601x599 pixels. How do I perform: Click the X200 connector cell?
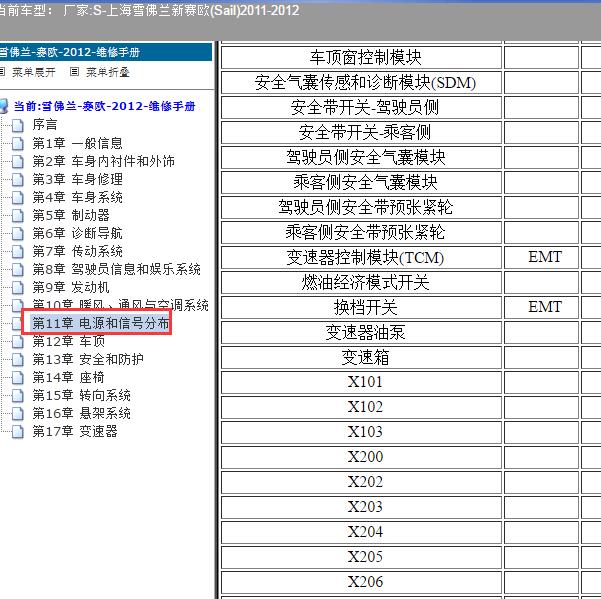pos(361,458)
